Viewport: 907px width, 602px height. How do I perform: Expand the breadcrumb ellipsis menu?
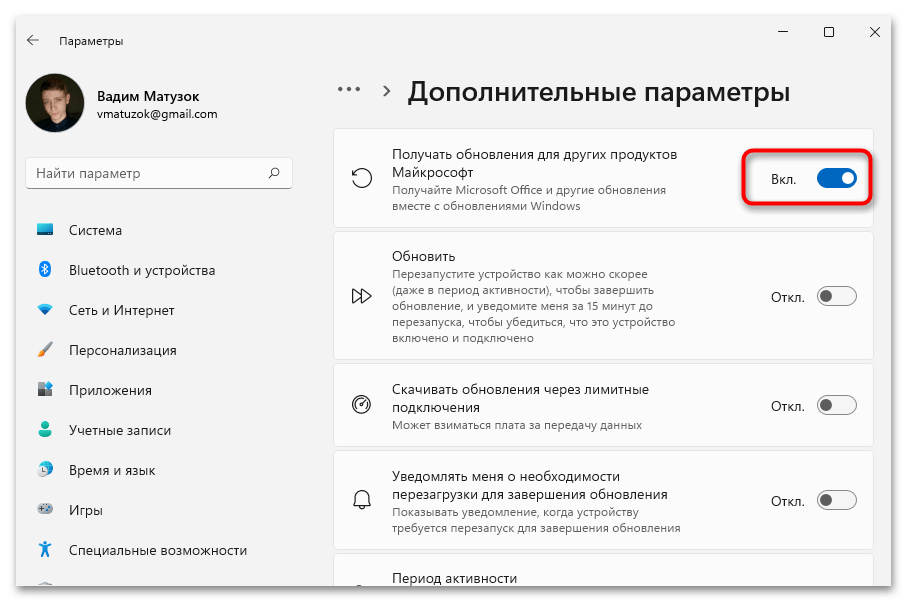coord(348,90)
